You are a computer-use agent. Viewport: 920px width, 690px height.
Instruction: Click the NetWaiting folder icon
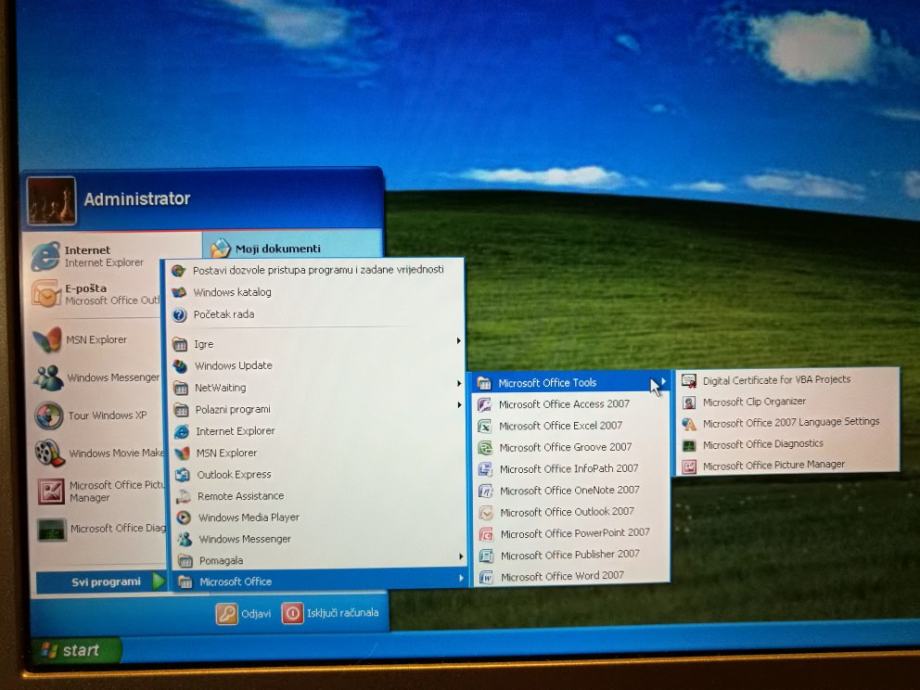pos(181,388)
